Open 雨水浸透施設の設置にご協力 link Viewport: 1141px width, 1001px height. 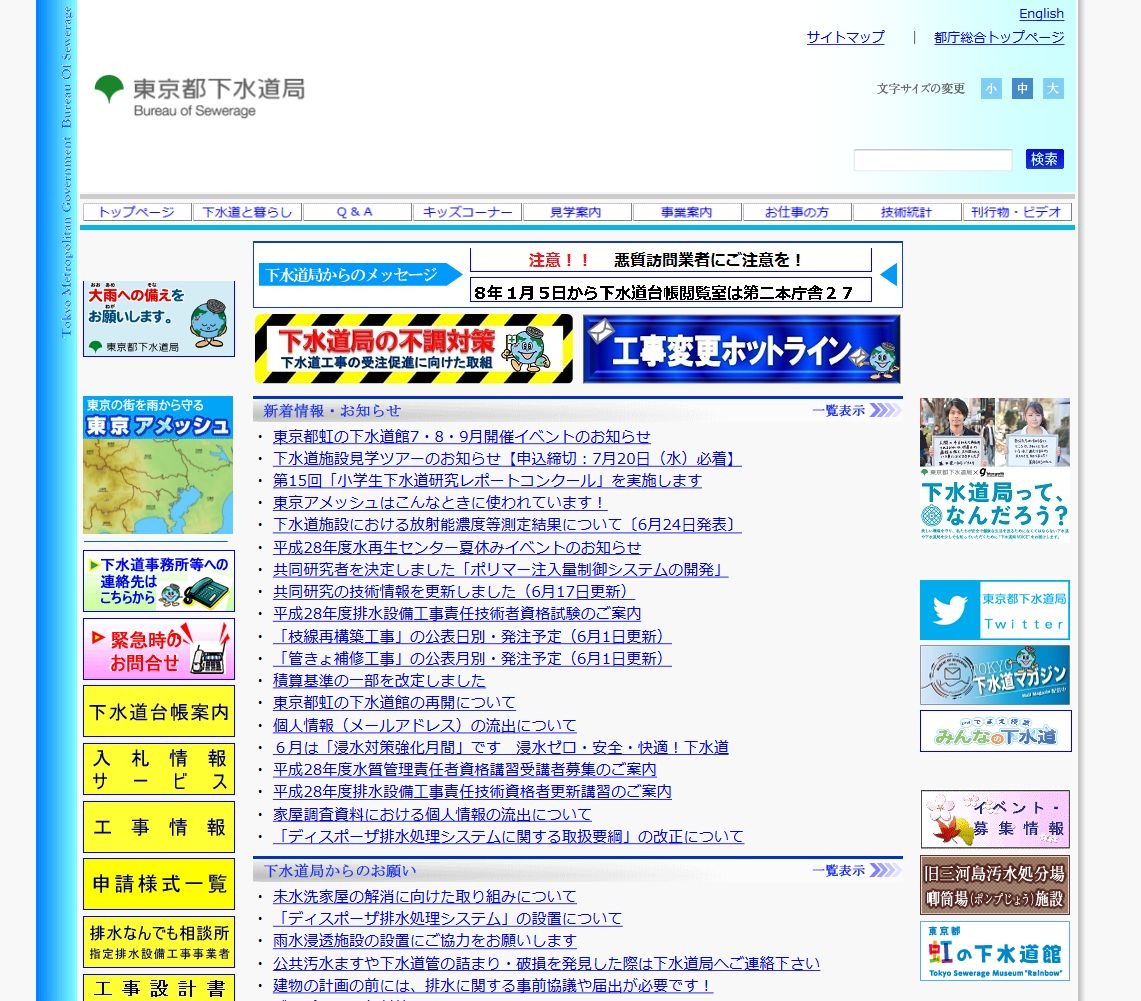click(x=424, y=941)
